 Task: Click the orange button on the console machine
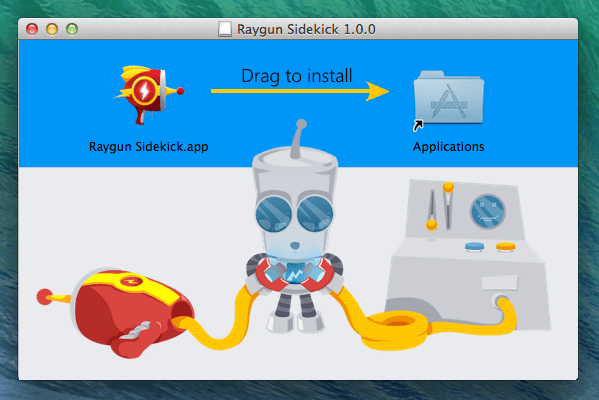click(506, 247)
